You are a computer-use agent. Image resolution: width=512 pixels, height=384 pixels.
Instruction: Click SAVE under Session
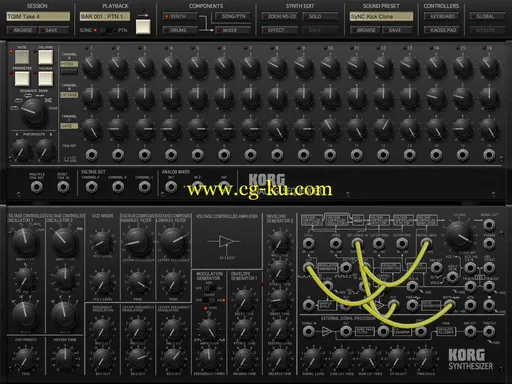(54, 30)
